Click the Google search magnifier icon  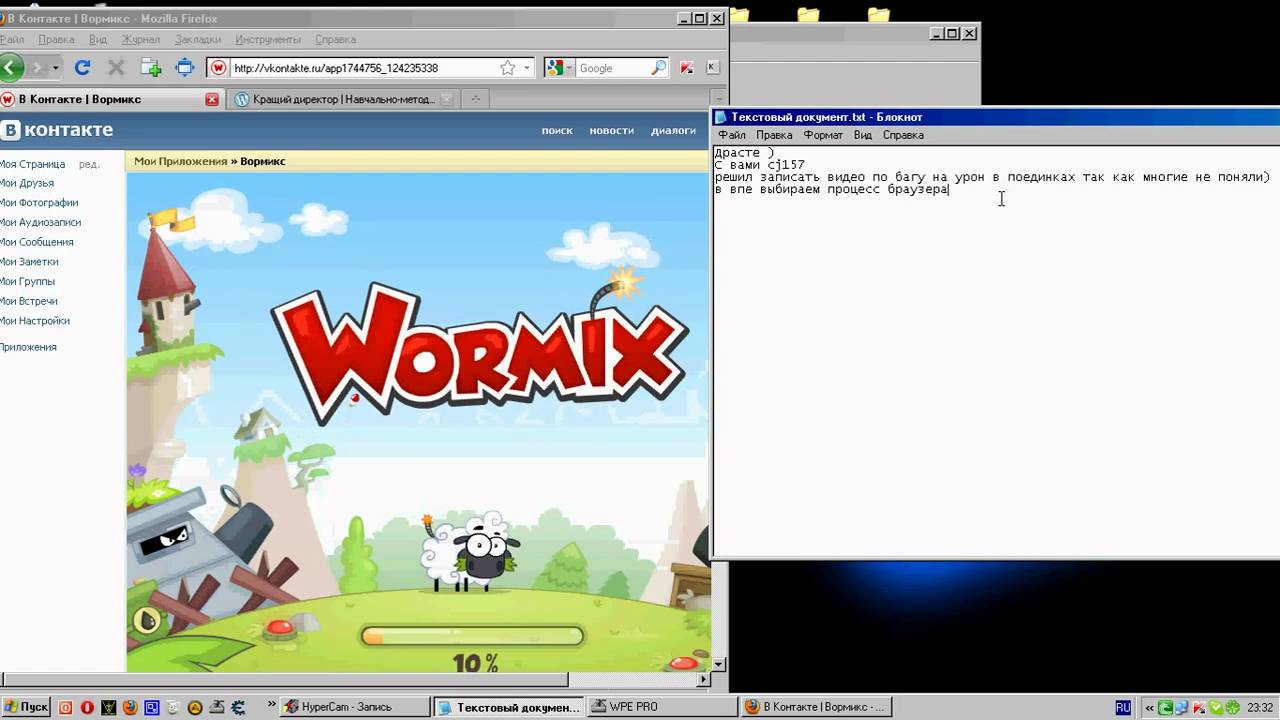pos(659,68)
